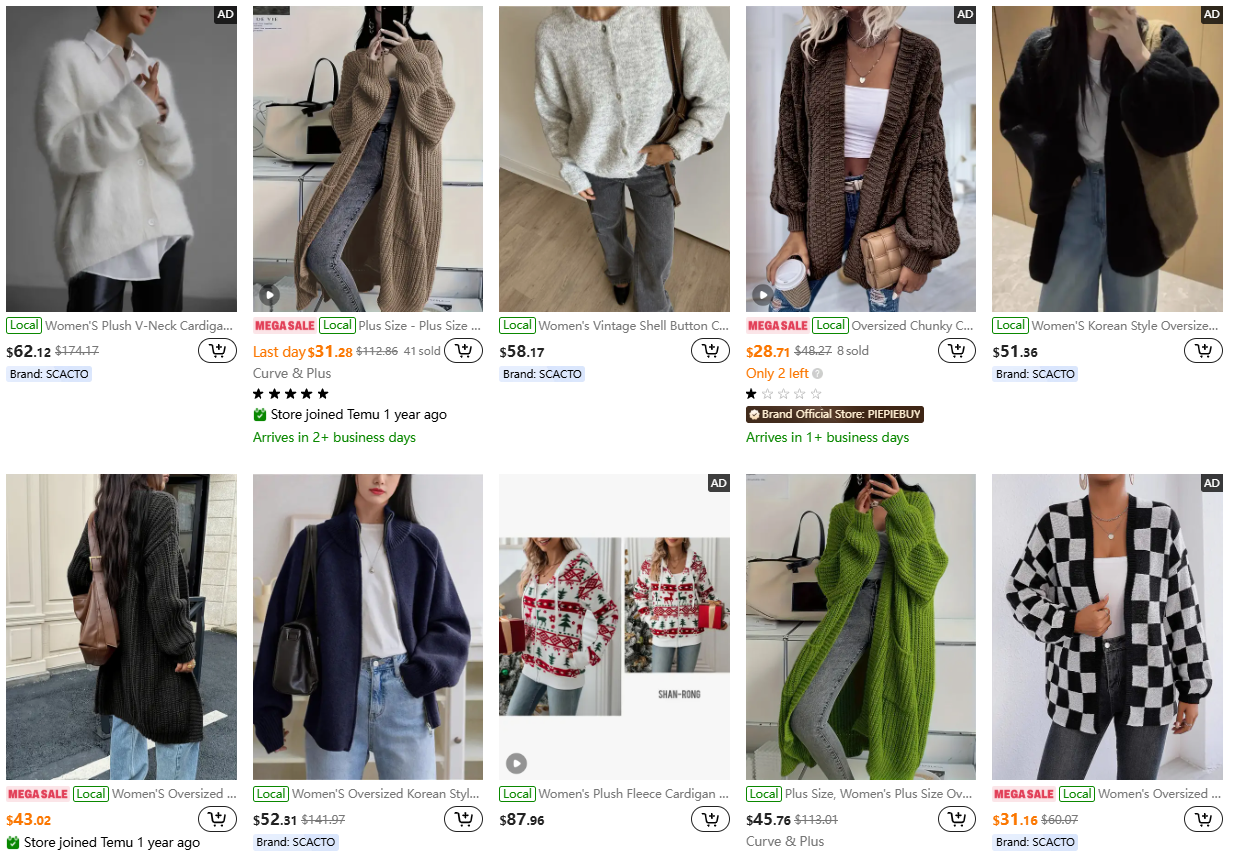Add the $45.76 green cardigan to cart
This screenshot has width=1243, height=853.
[957, 820]
